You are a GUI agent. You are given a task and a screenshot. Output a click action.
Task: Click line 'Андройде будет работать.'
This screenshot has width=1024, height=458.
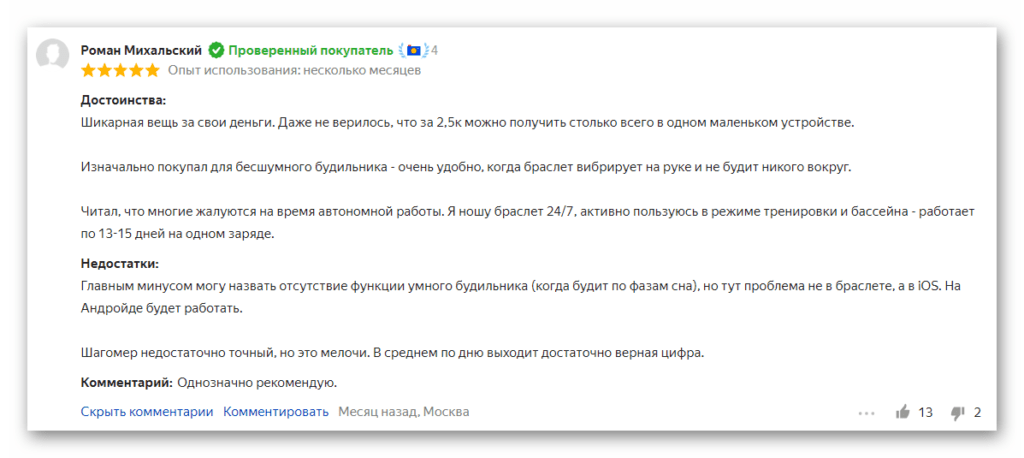click(x=161, y=308)
